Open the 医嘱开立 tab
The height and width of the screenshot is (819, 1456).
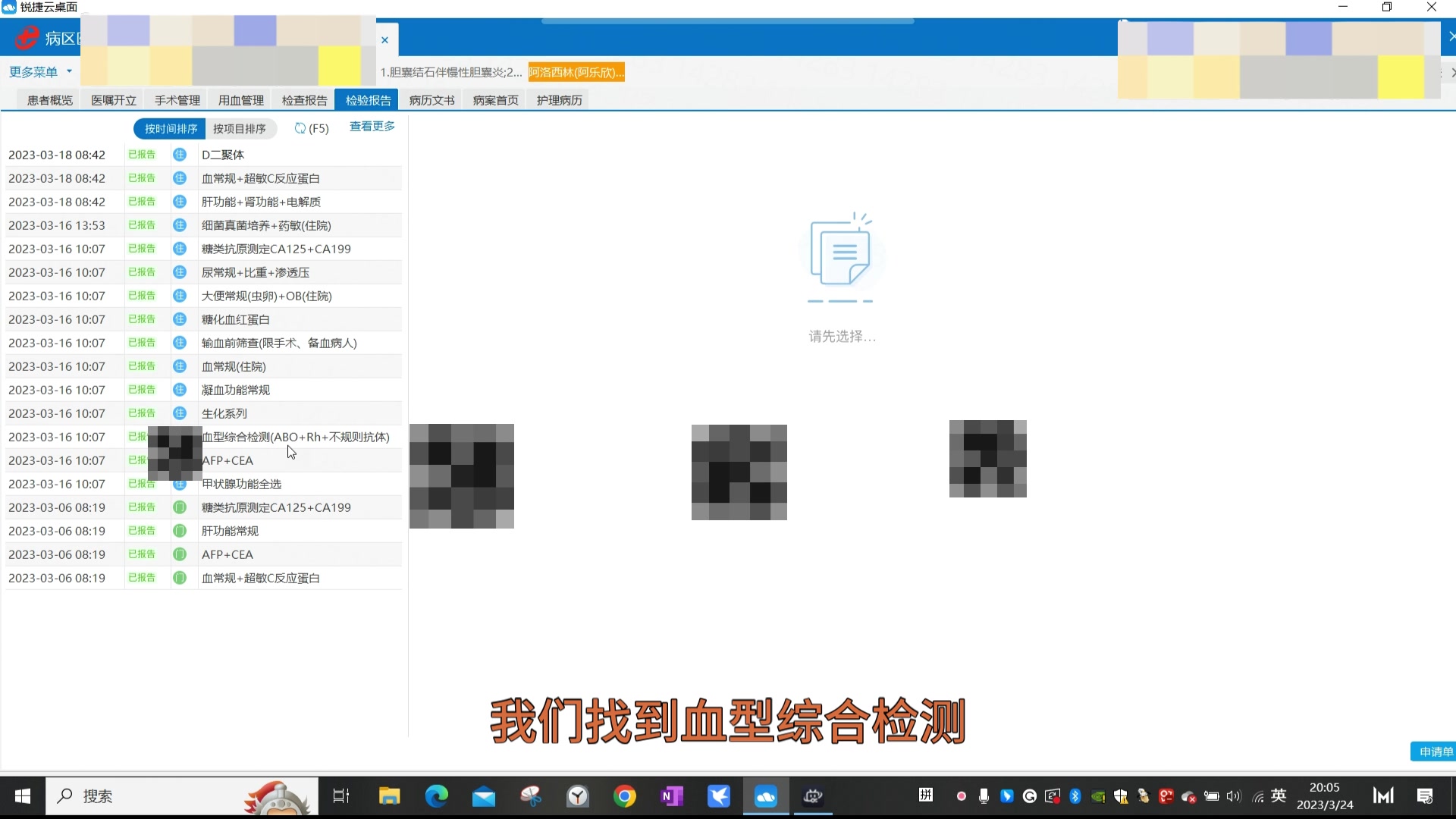tap(112, 99)
